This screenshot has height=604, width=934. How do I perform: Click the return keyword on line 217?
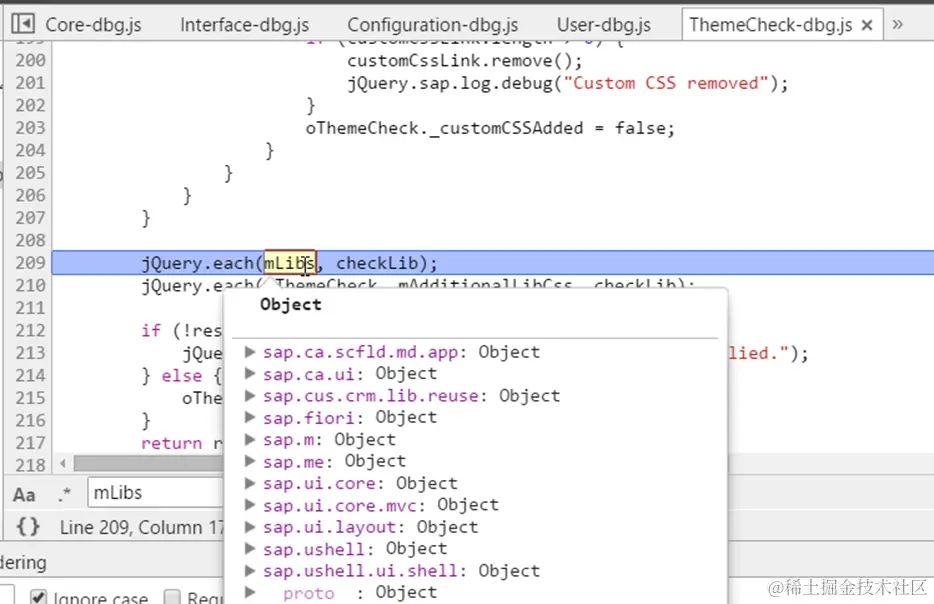point(172,443)
